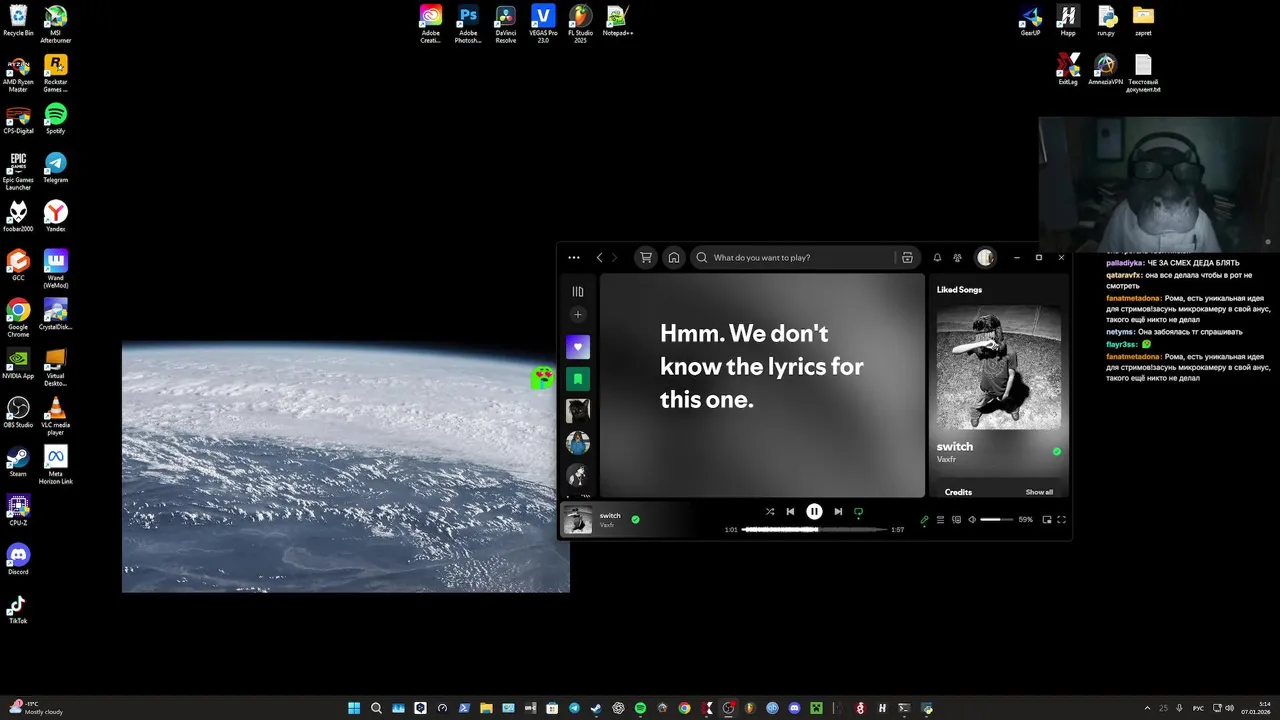This screenshot has height=720, width=1280.
Task: Select the TikTok desktop icon
Action: (18, 608)
